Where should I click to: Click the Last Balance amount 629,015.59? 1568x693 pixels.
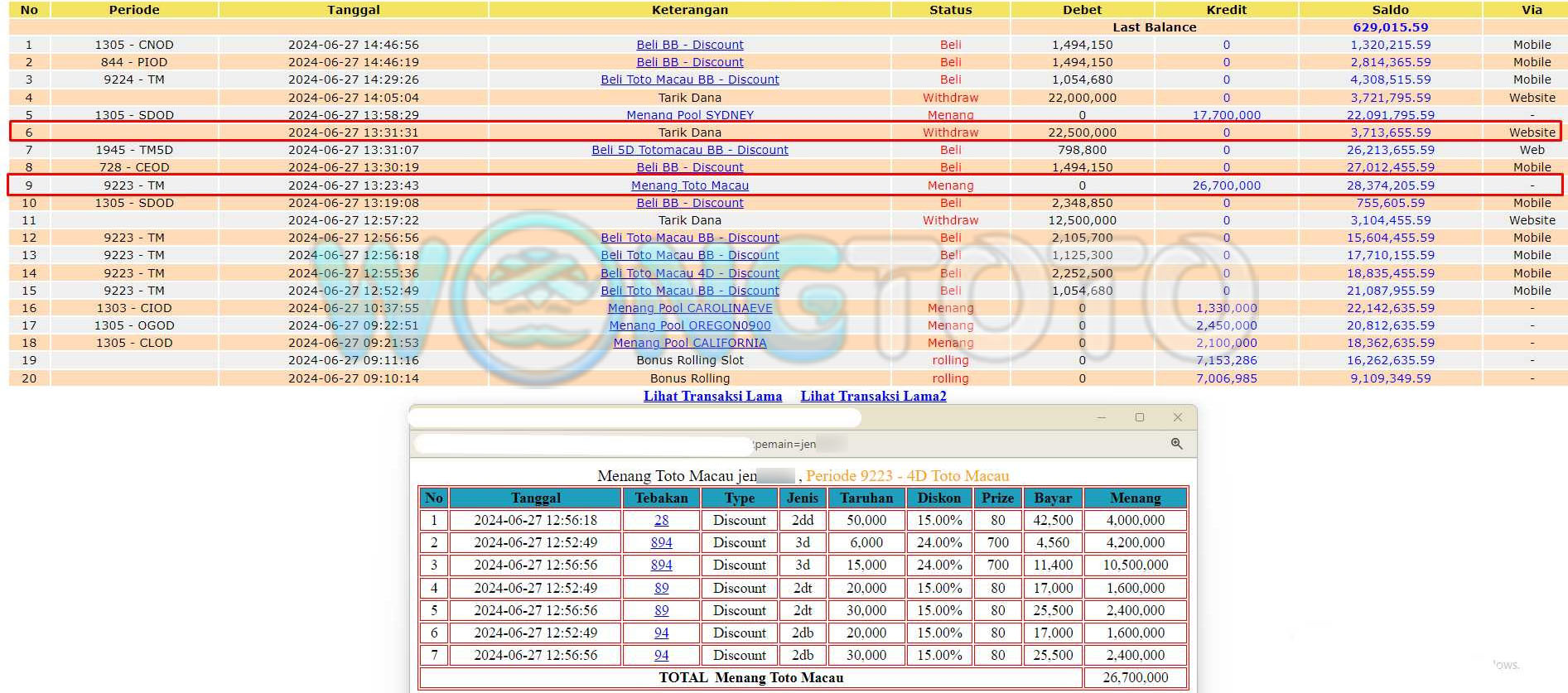pos(1390,27)
